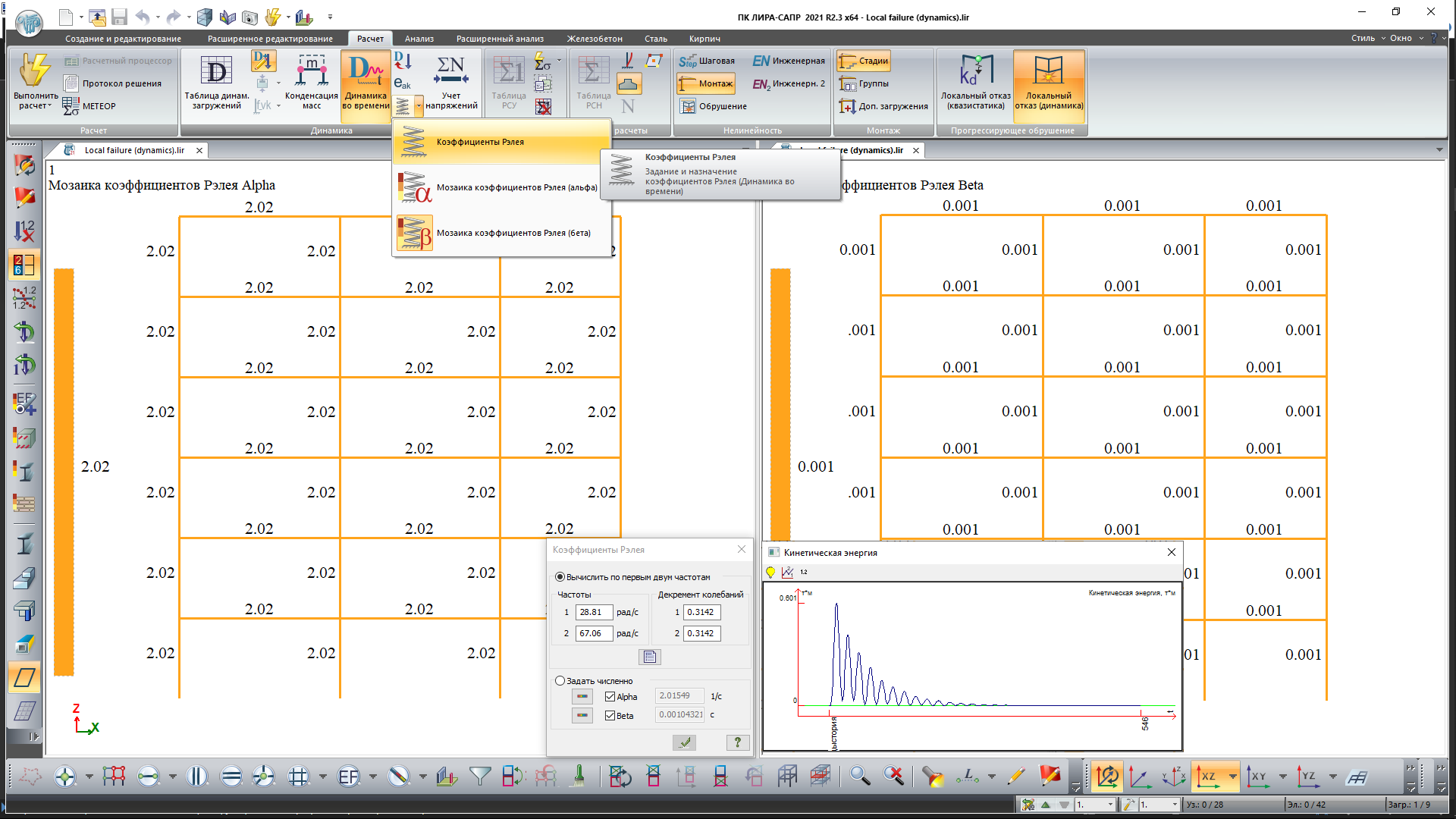
Task: Open the filter (funnel) tool below the model
Action: click(x=480, y=776)
